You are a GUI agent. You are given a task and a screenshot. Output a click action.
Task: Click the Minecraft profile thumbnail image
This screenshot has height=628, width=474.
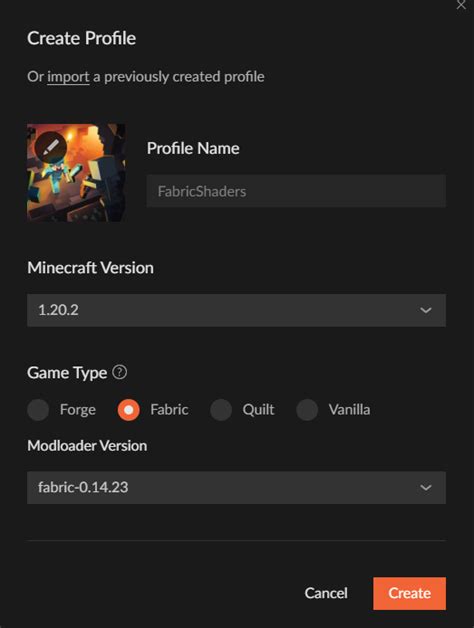click(x=76, y=173)
